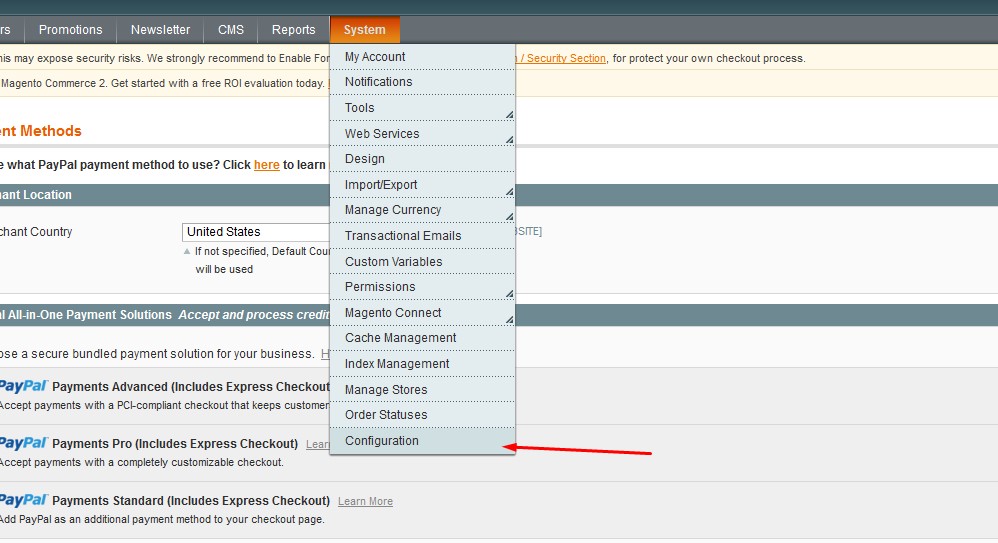The height and width of the screenshot is (543, 998).
Task: Expand the Permissions submenu arrow
Action: pyautogui.click(x=509, y=292)
